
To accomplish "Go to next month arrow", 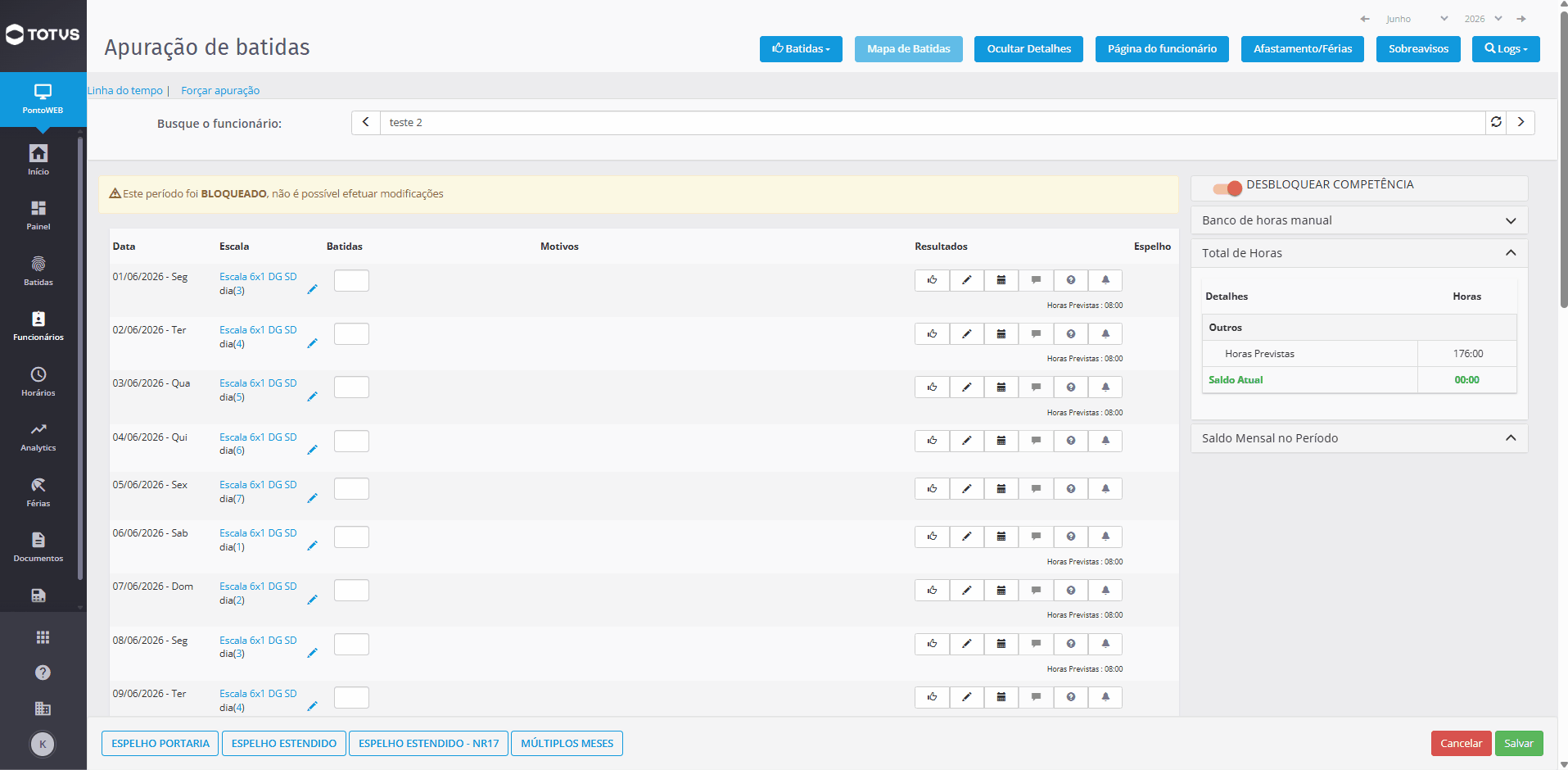I will click(1521, 19).
